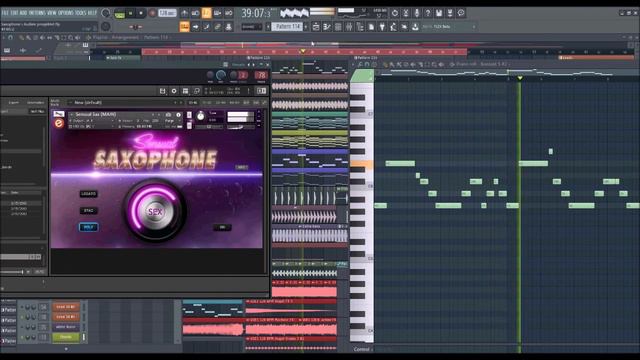Open the MIDI Ch dropdown in the instrument header
The width and height of the screenshot is (640, 360).
point(91,127)
